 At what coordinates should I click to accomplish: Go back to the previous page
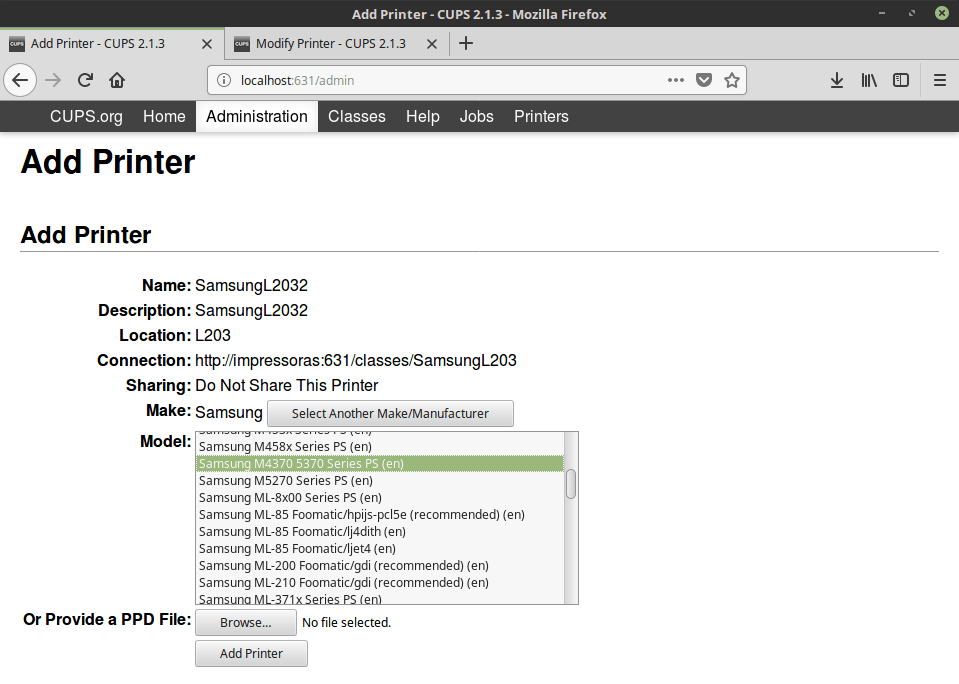(20, 80)
